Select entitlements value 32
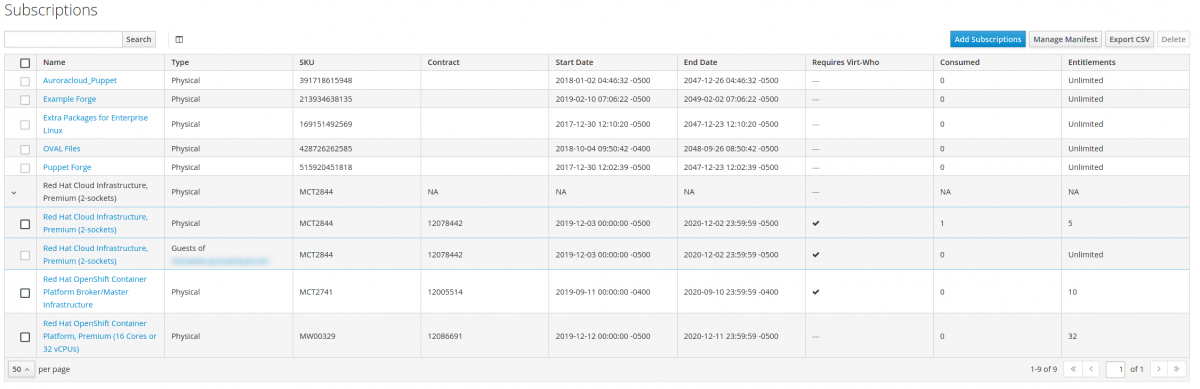The height and width of the screenshot is (389, 1200). pyautogui.click(x=1072, y=336)
